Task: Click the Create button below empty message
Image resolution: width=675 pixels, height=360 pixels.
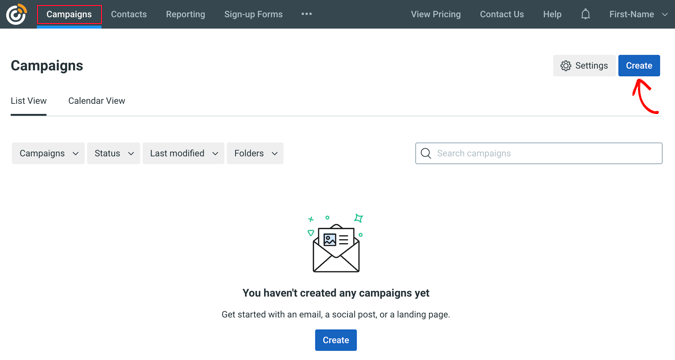Action: [336, 340]
